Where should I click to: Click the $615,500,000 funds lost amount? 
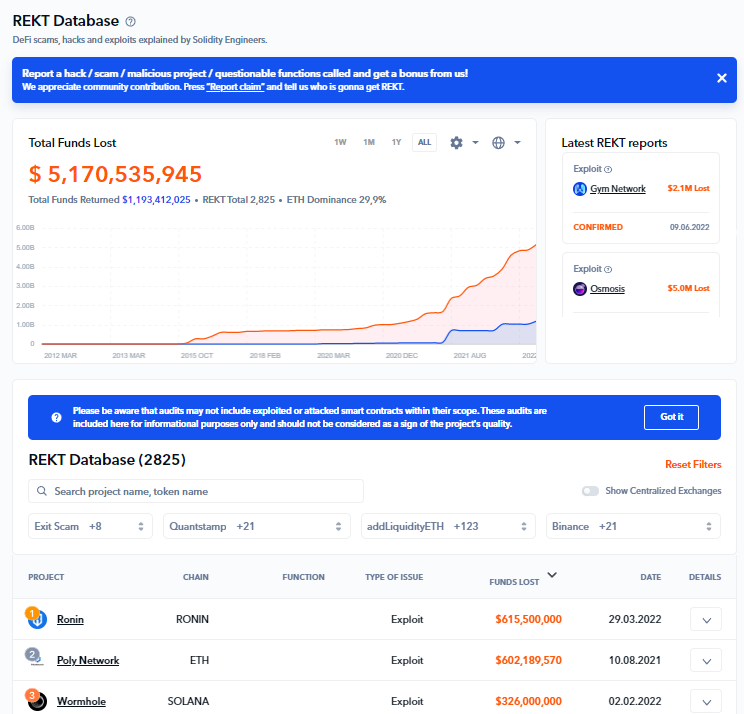click(x=528, y=619)
